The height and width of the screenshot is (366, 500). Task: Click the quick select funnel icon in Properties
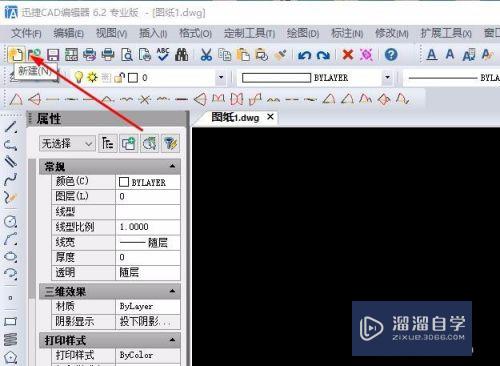coord(170,144)
